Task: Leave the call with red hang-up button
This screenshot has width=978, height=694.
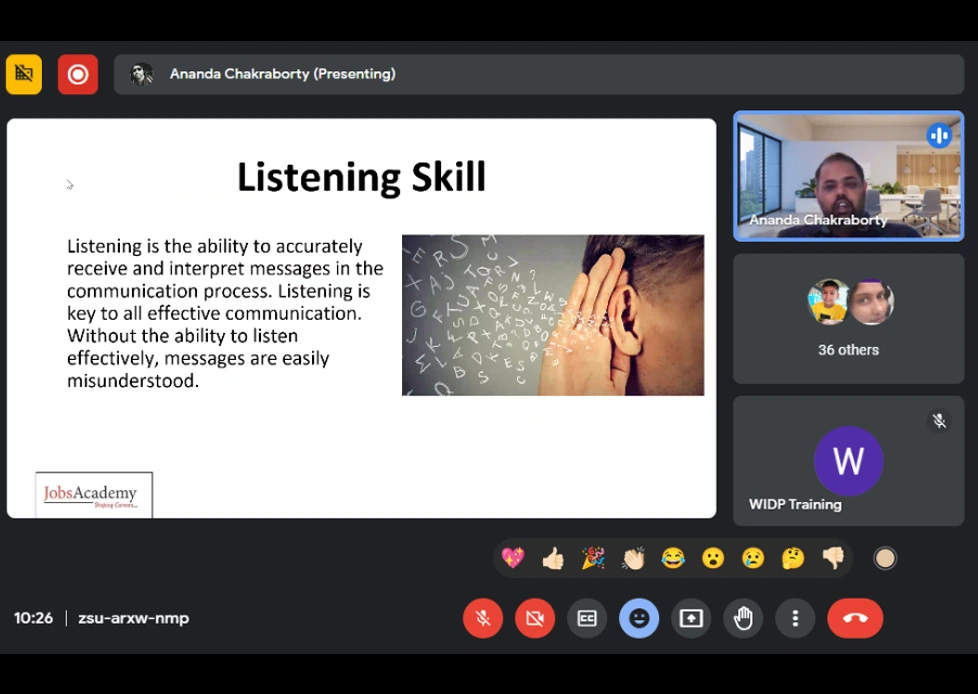Action: point(855,618)
